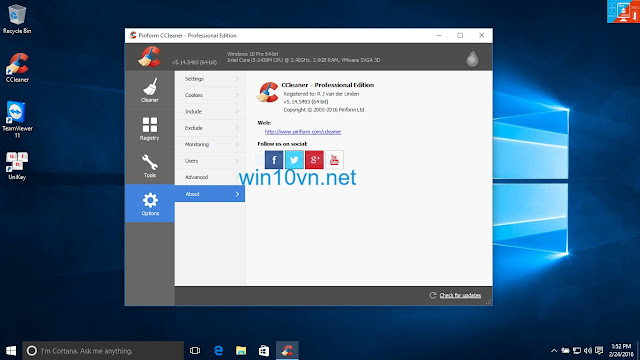
Task: Open the Registry section
Action: 150,128
